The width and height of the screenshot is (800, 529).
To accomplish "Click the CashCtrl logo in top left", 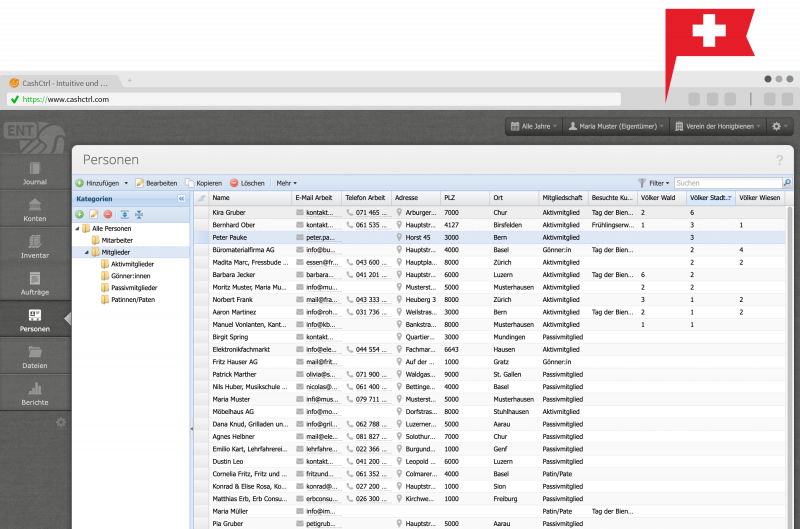I will (35, 137).
